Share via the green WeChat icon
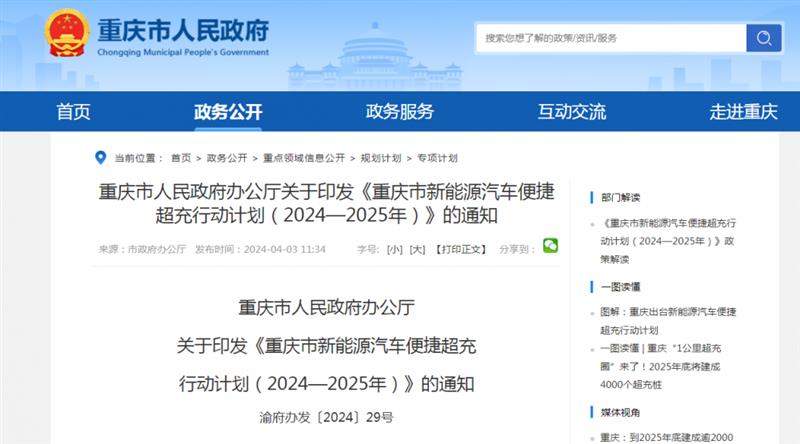 (550, 246)
